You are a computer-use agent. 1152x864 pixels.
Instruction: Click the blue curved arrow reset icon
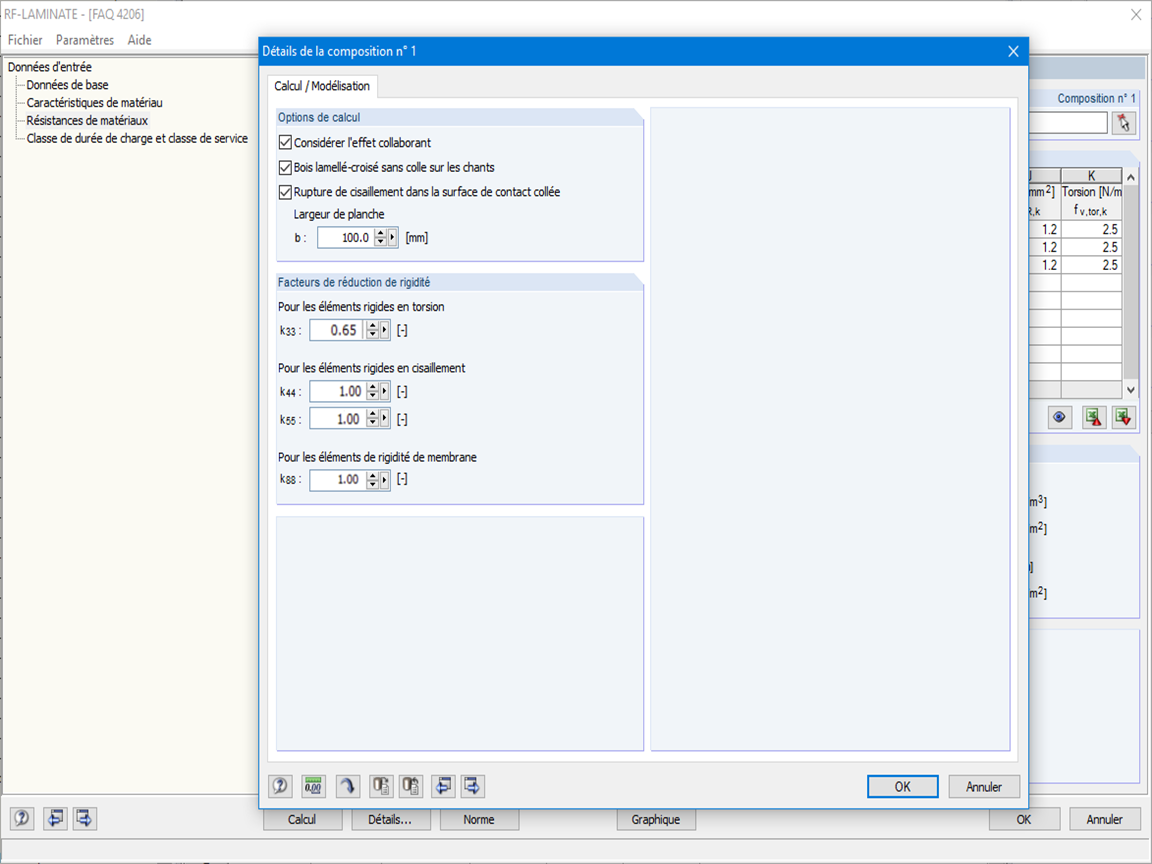tap(348, 786)
